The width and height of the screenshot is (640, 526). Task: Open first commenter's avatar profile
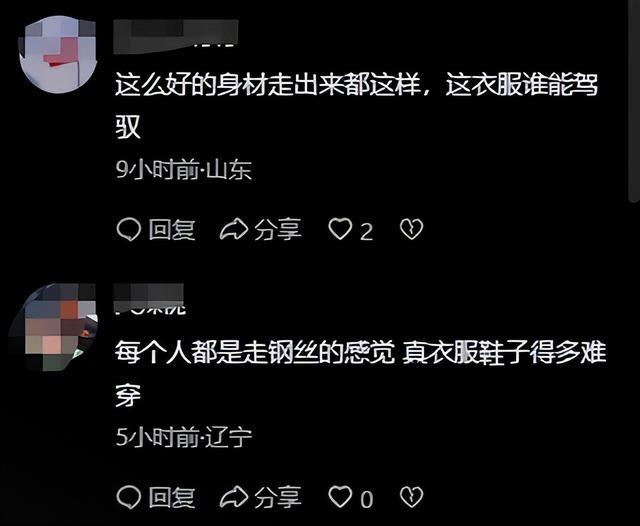(57, 54)
